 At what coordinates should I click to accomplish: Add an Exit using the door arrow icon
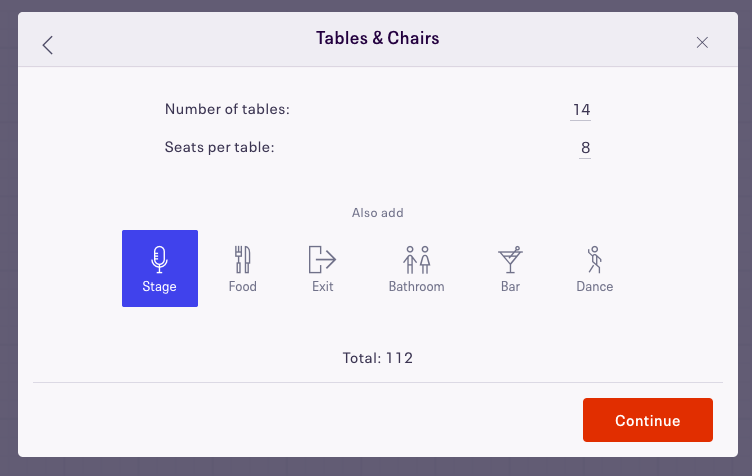point(322,259)
